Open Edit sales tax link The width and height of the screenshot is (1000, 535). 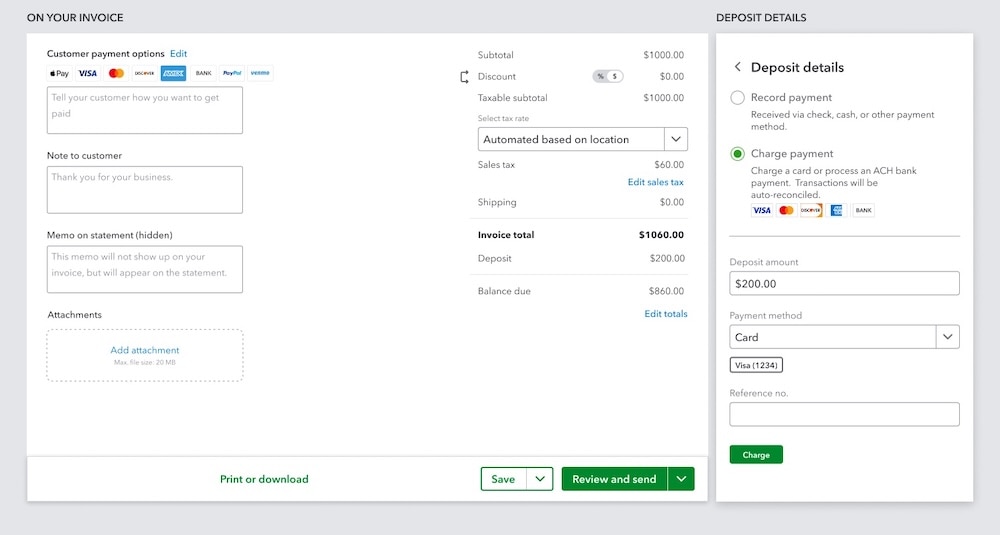(656, 182)
